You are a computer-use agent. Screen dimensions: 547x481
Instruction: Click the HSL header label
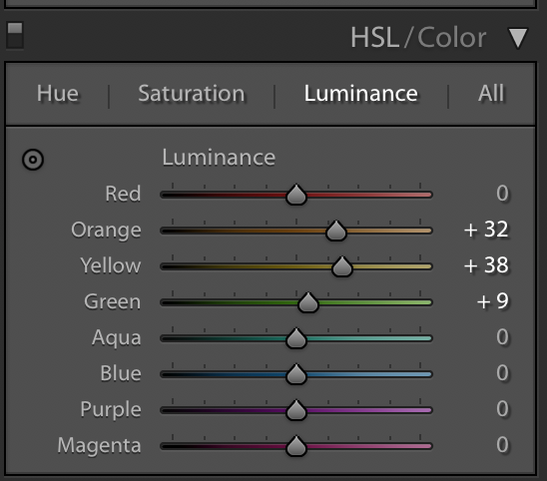pyautogui.click(x=375, y=38)
